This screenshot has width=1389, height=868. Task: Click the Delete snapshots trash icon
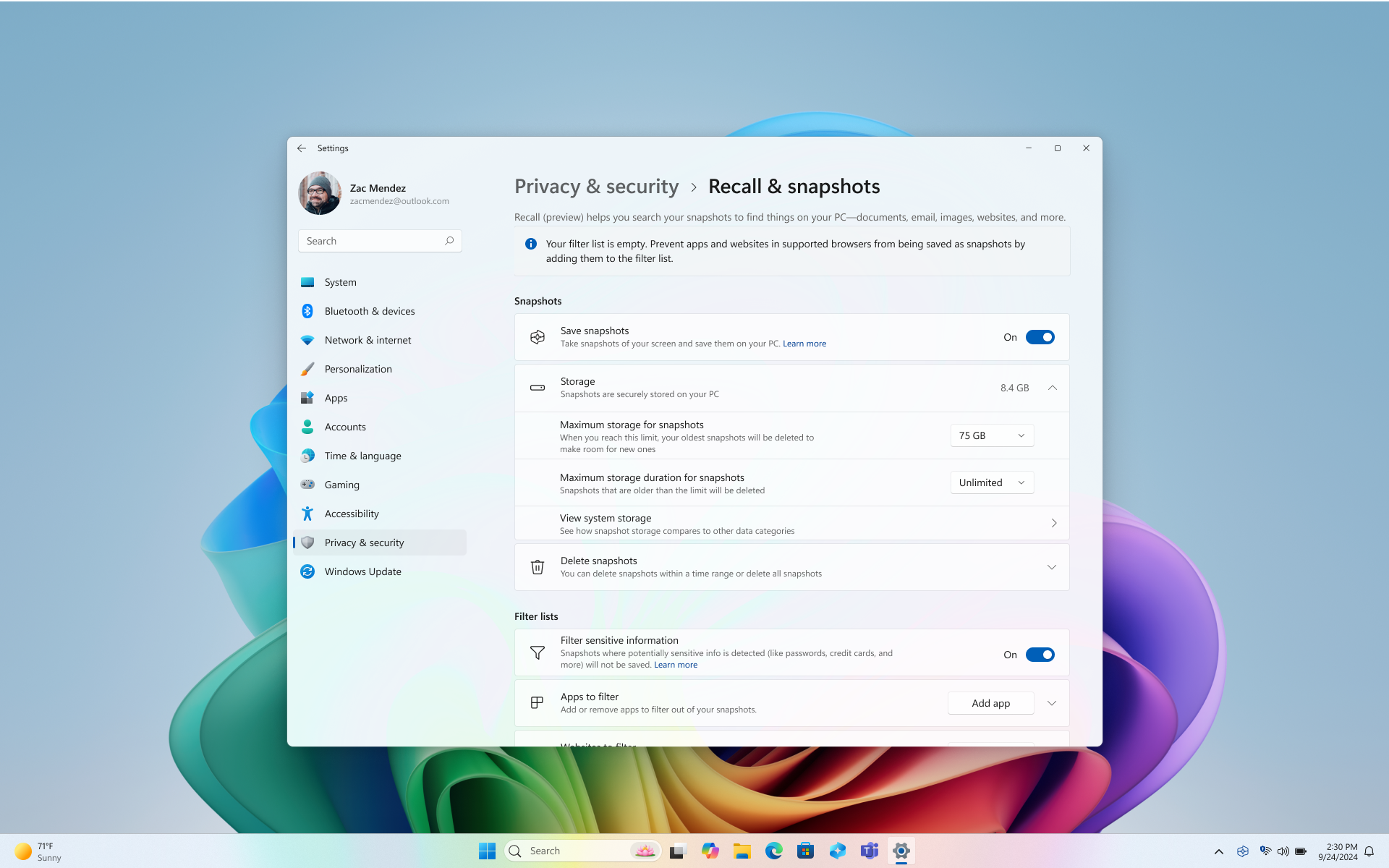(x=537, y=566)
